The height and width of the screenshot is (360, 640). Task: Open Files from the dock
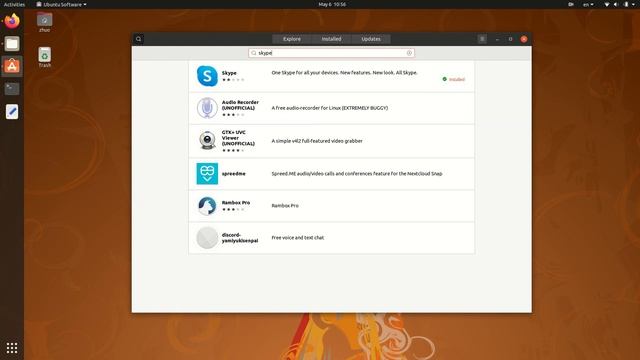click(x=12, y=44)
